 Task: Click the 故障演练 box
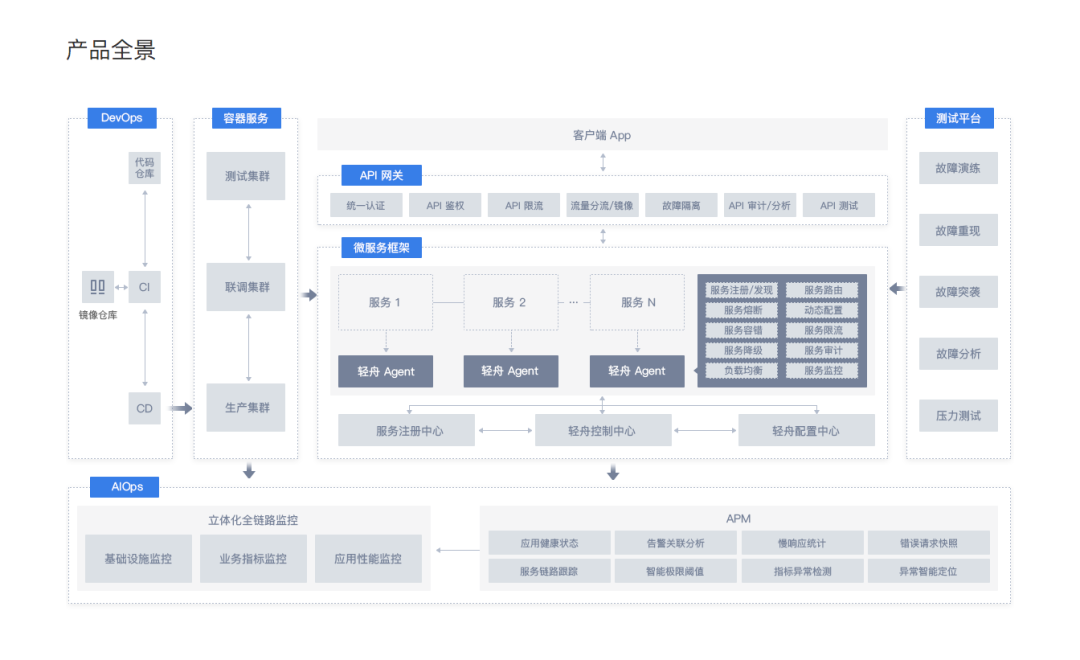(958, 167)
